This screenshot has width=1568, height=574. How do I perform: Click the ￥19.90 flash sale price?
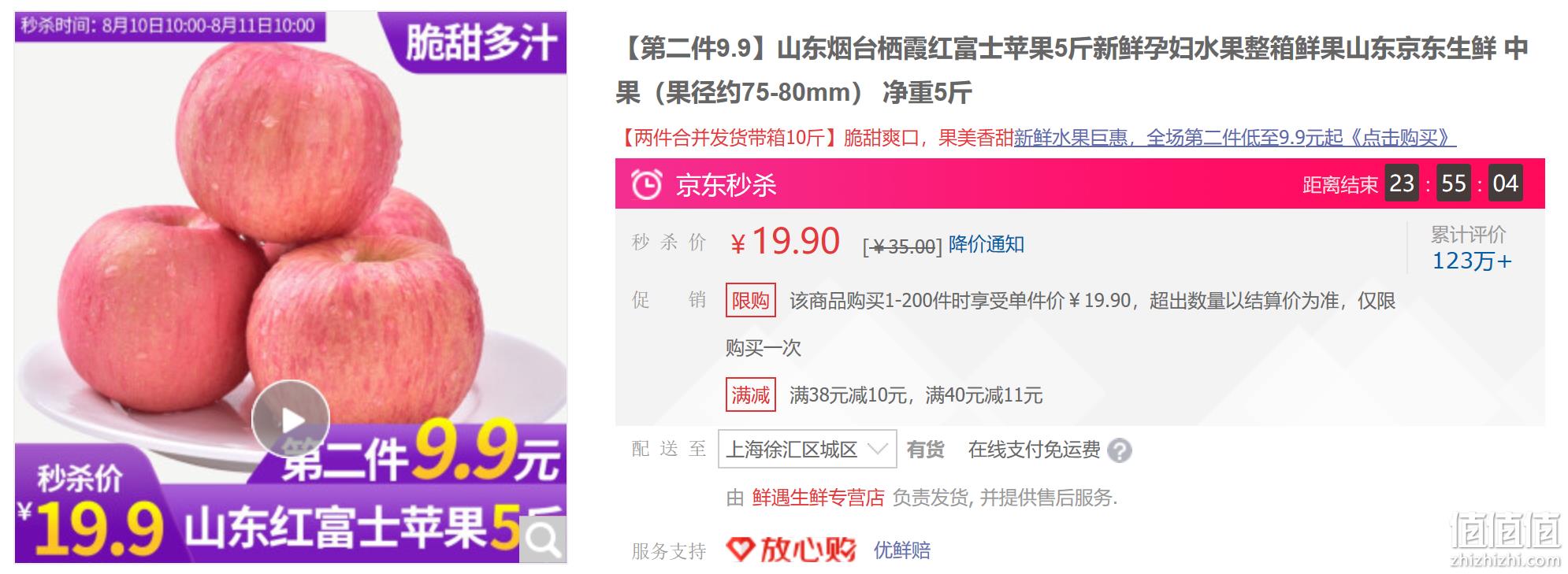(786, 241)
